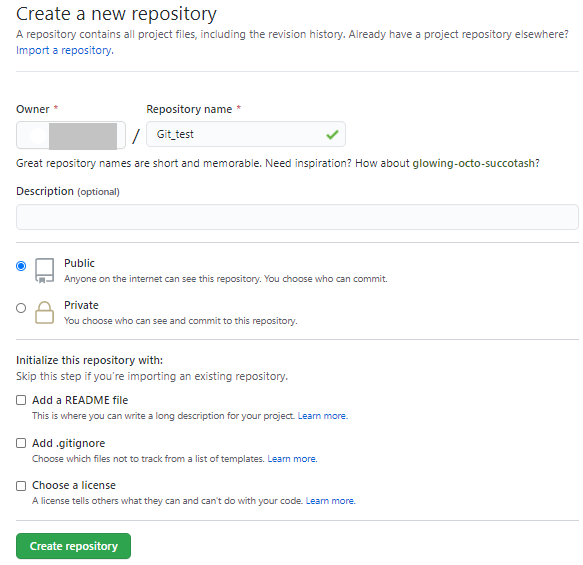Open the Owner dropdown selector
583x565 pixels.
pyautogui.click(x=71, y=135)
